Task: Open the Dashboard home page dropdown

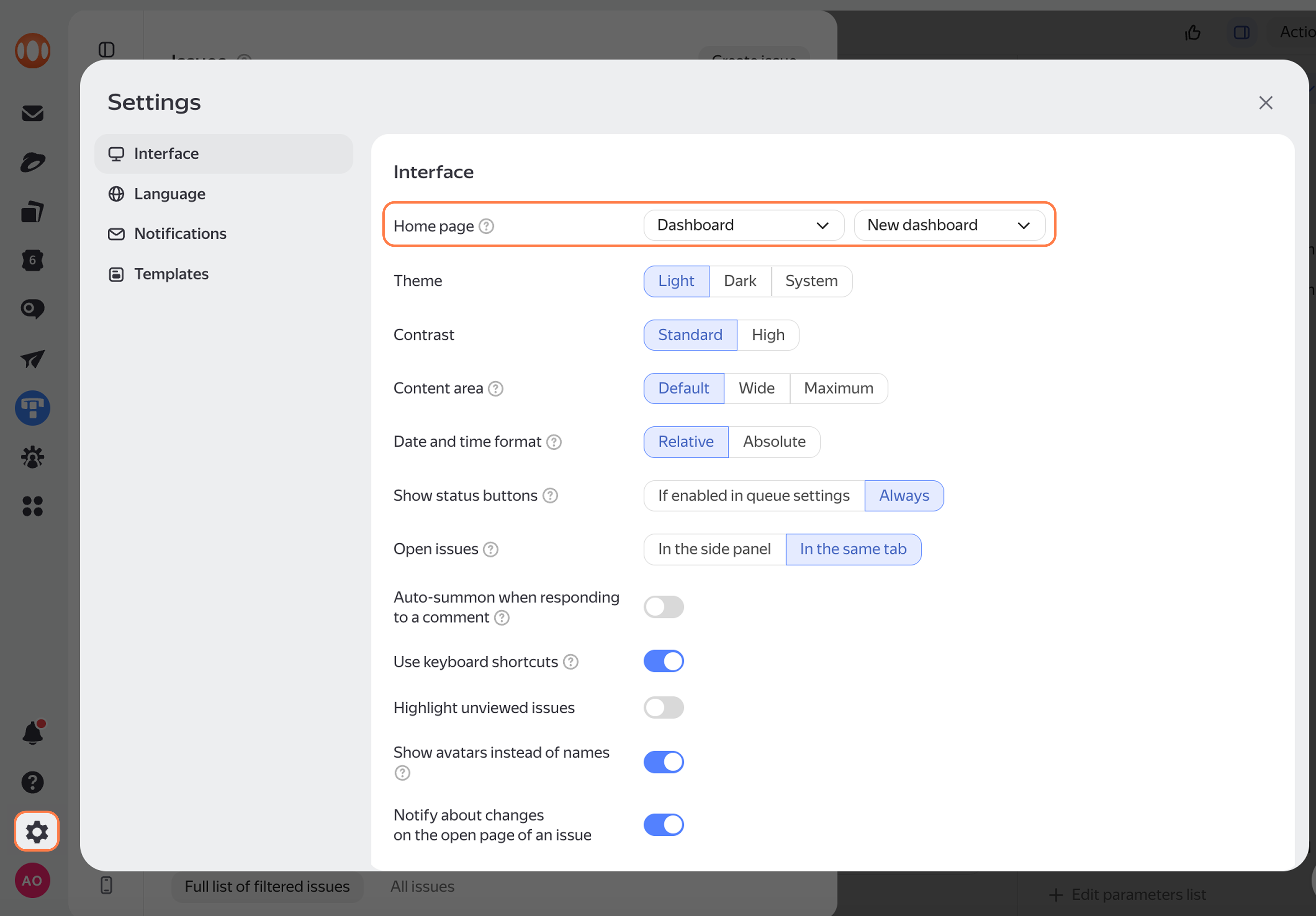Action: [743, 225]
